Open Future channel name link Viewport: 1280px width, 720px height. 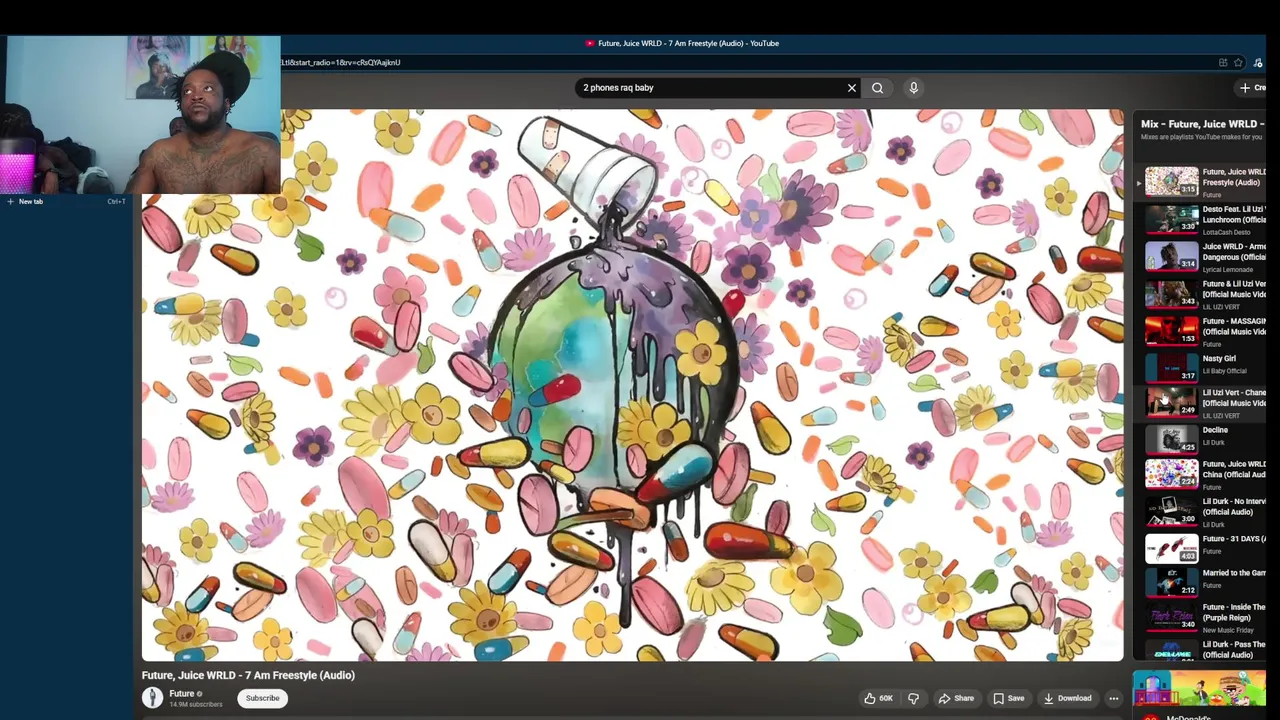click(181, 693)
